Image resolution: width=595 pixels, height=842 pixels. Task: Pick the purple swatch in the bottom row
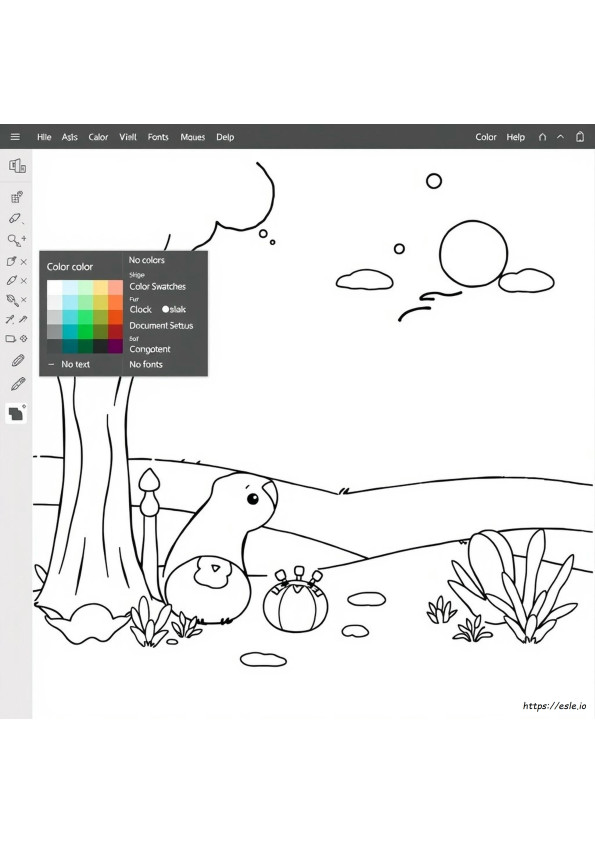point(115,346)
